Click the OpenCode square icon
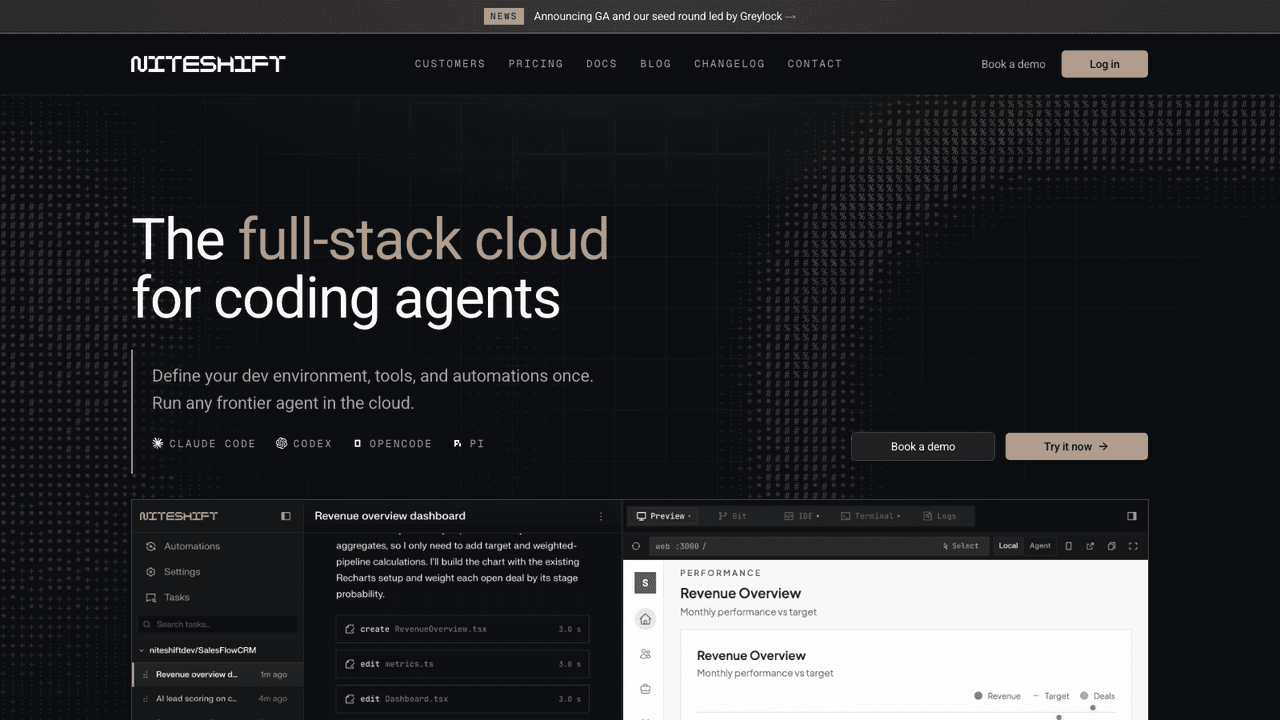This screenshot has height=720, width=1280. 357,443
